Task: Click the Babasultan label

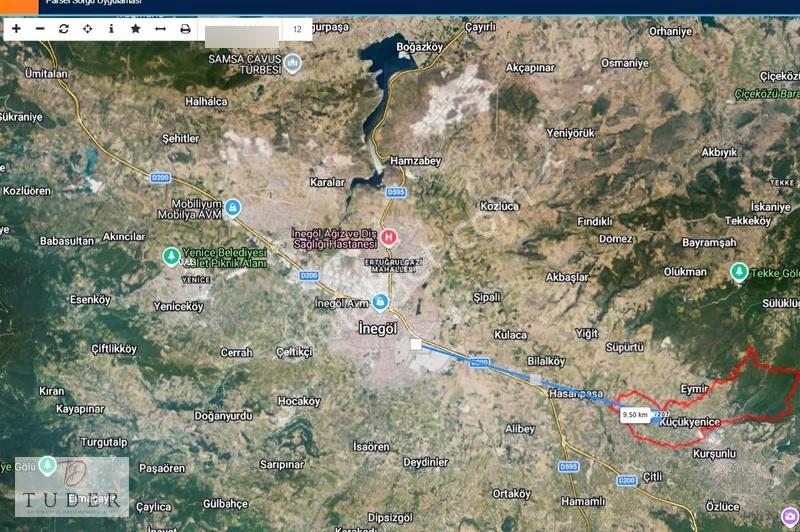Action: (x=67, y=241)
